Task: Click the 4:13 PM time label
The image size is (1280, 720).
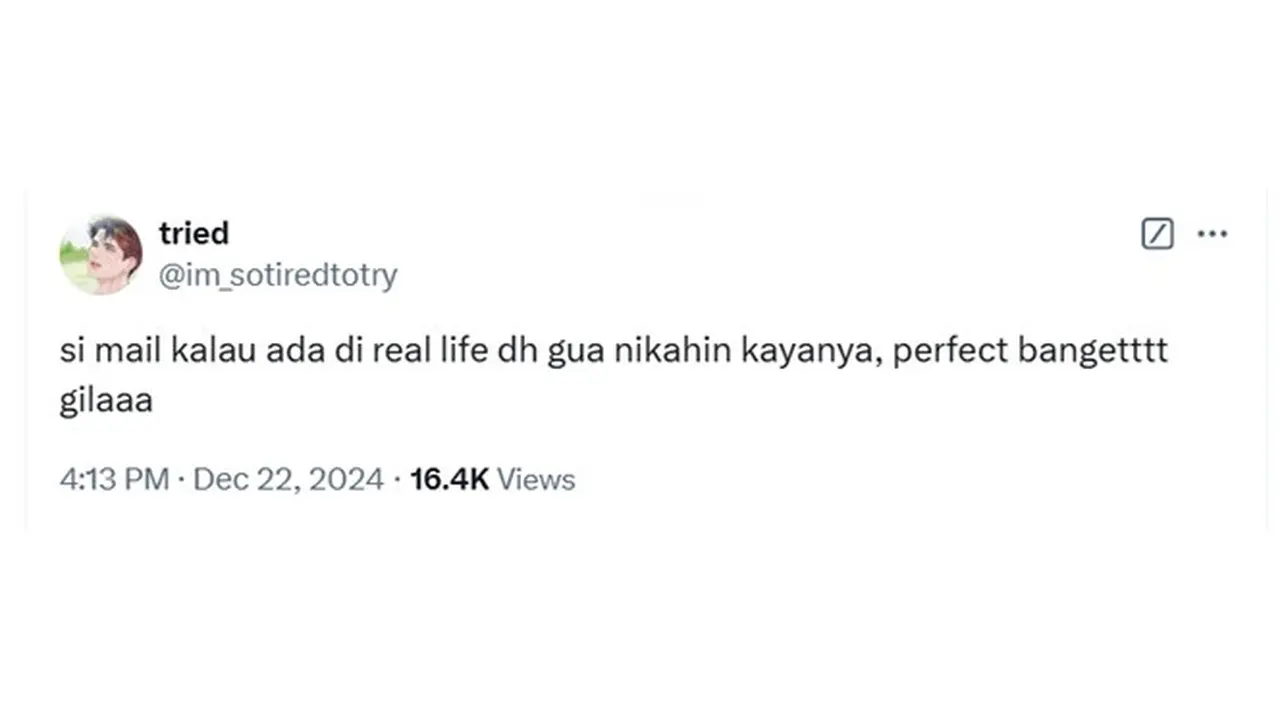Action: pos(114,479)
